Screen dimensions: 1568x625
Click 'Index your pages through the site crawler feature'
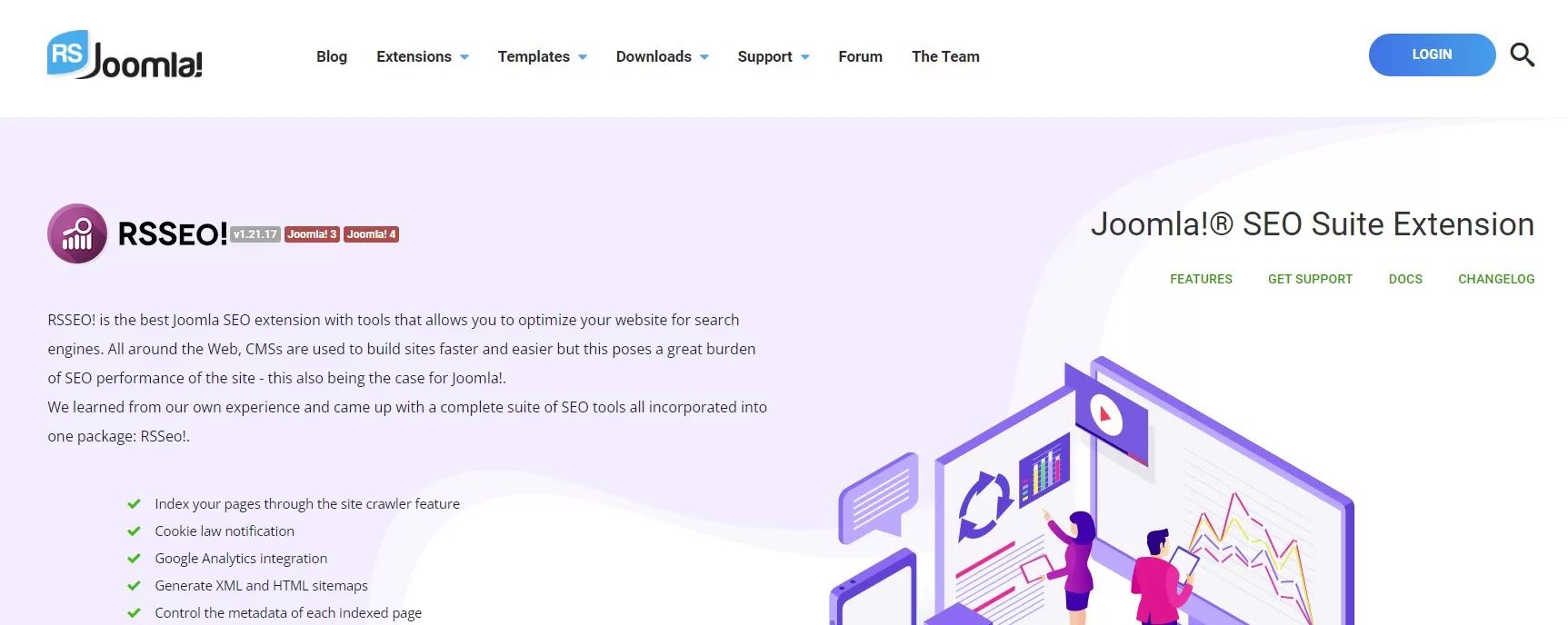click(307, 504)
